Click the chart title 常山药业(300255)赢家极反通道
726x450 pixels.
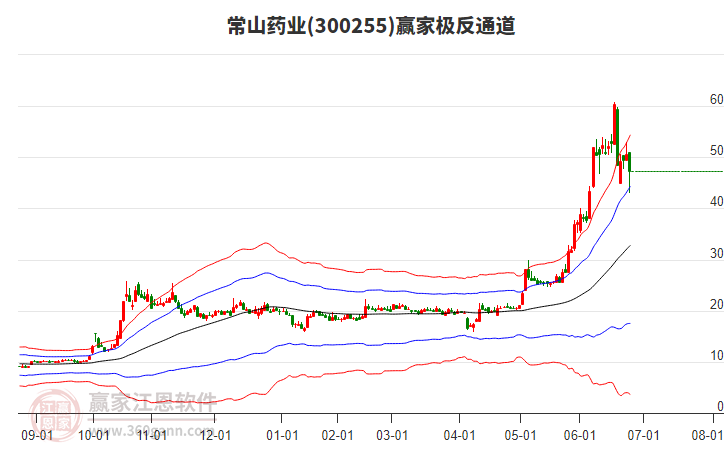click(371, 26)
